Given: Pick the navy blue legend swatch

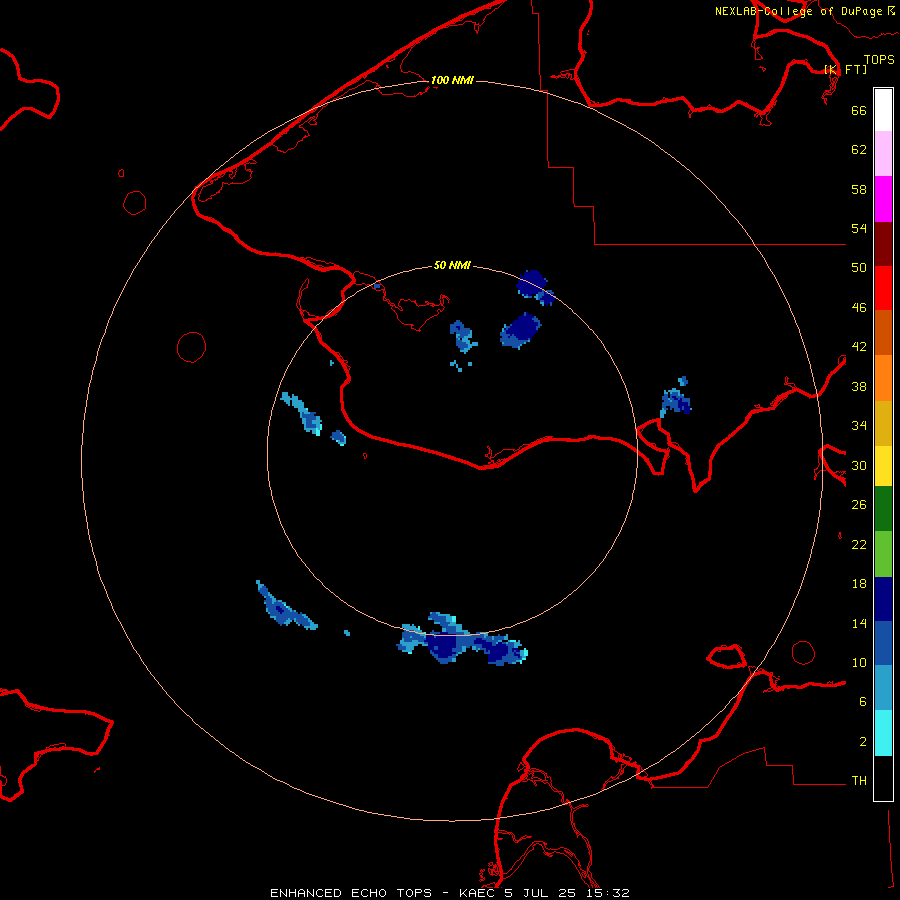Looking at the screenshot, I should pyautogui.click(x=883, y=599).
